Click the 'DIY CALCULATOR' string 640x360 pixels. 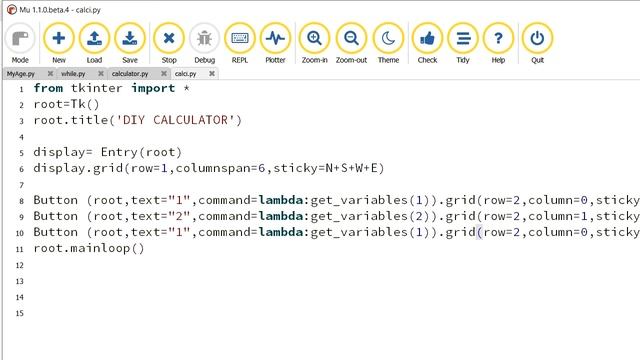176,120
